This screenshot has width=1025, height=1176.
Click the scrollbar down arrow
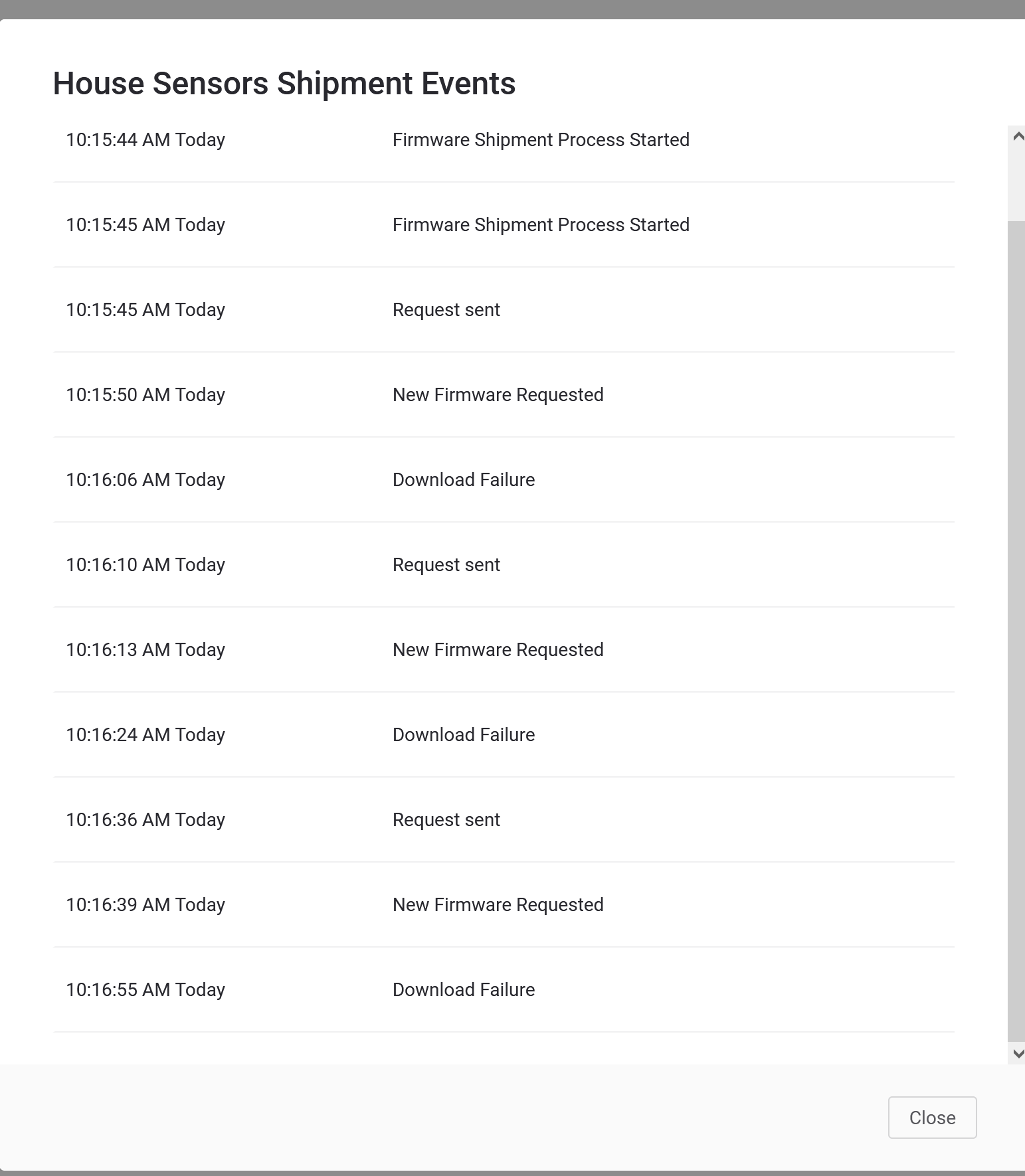(1017, 1054)
